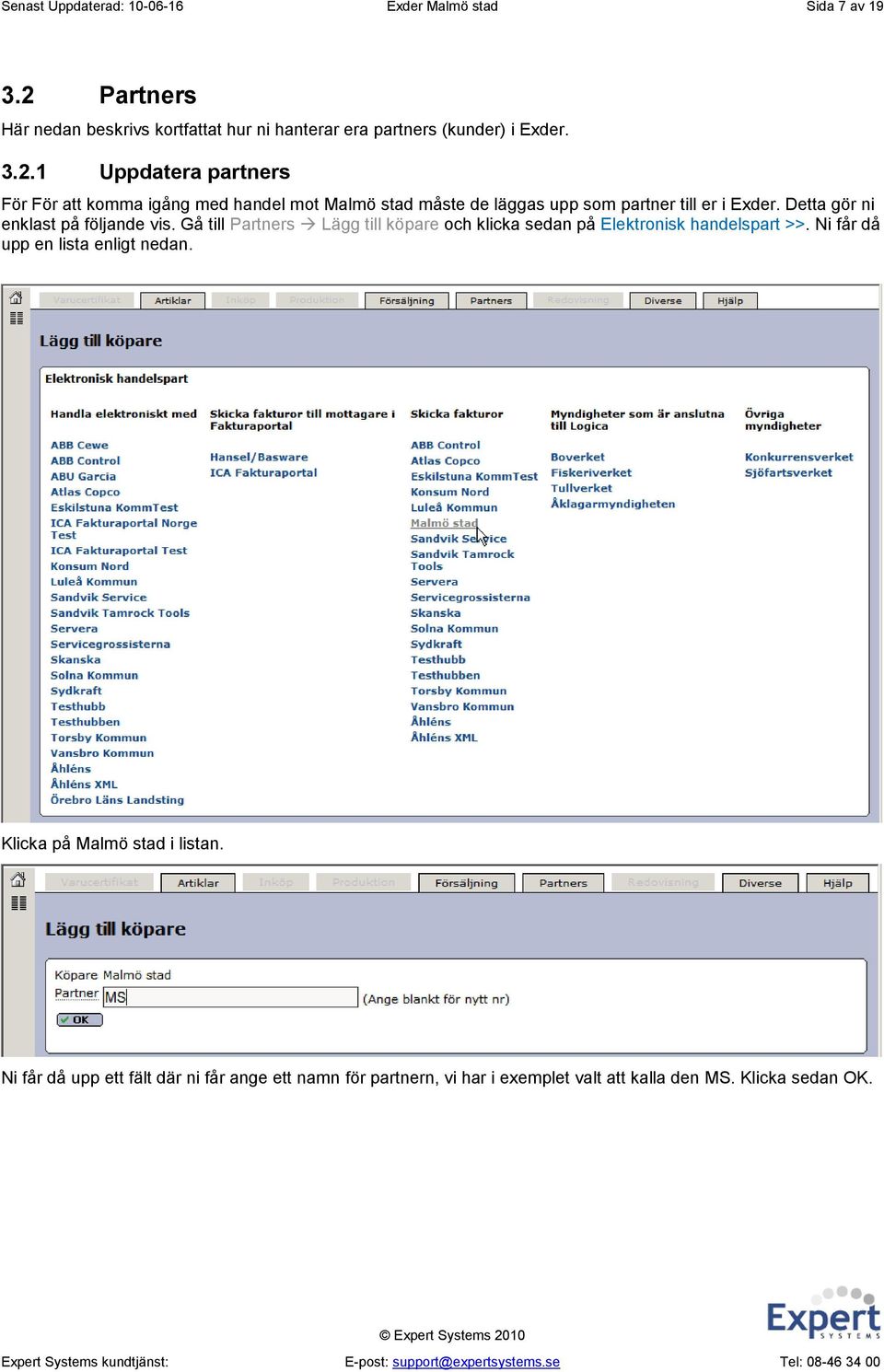Click ABB Control under Handla elektroniskt med
This screenshot has width=884, height=1372.
tap(86, 461)
